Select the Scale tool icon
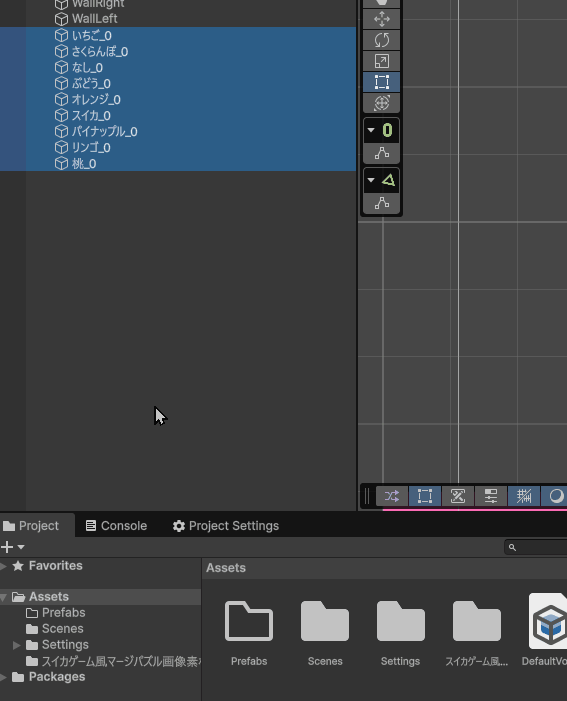The image size is (567, 701). click(381, 61)
